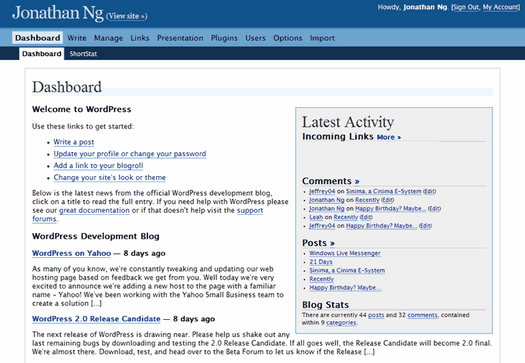Screen dimensions: 525x363
Task: Select the Dashboard main menu item
Action: 38,38
